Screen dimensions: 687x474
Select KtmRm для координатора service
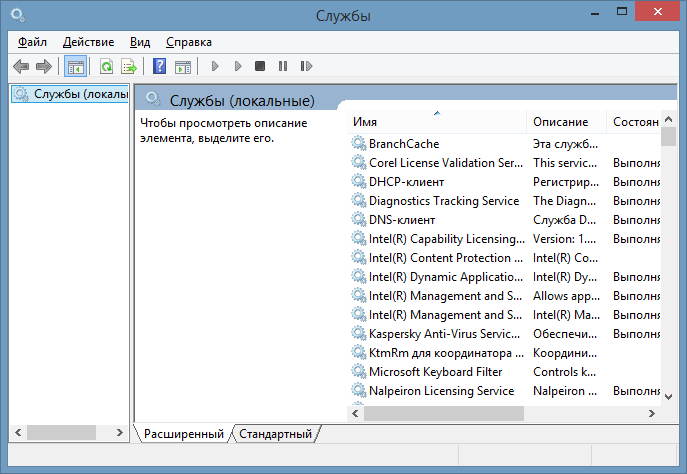pyautogui.click(x=505, y=353)
